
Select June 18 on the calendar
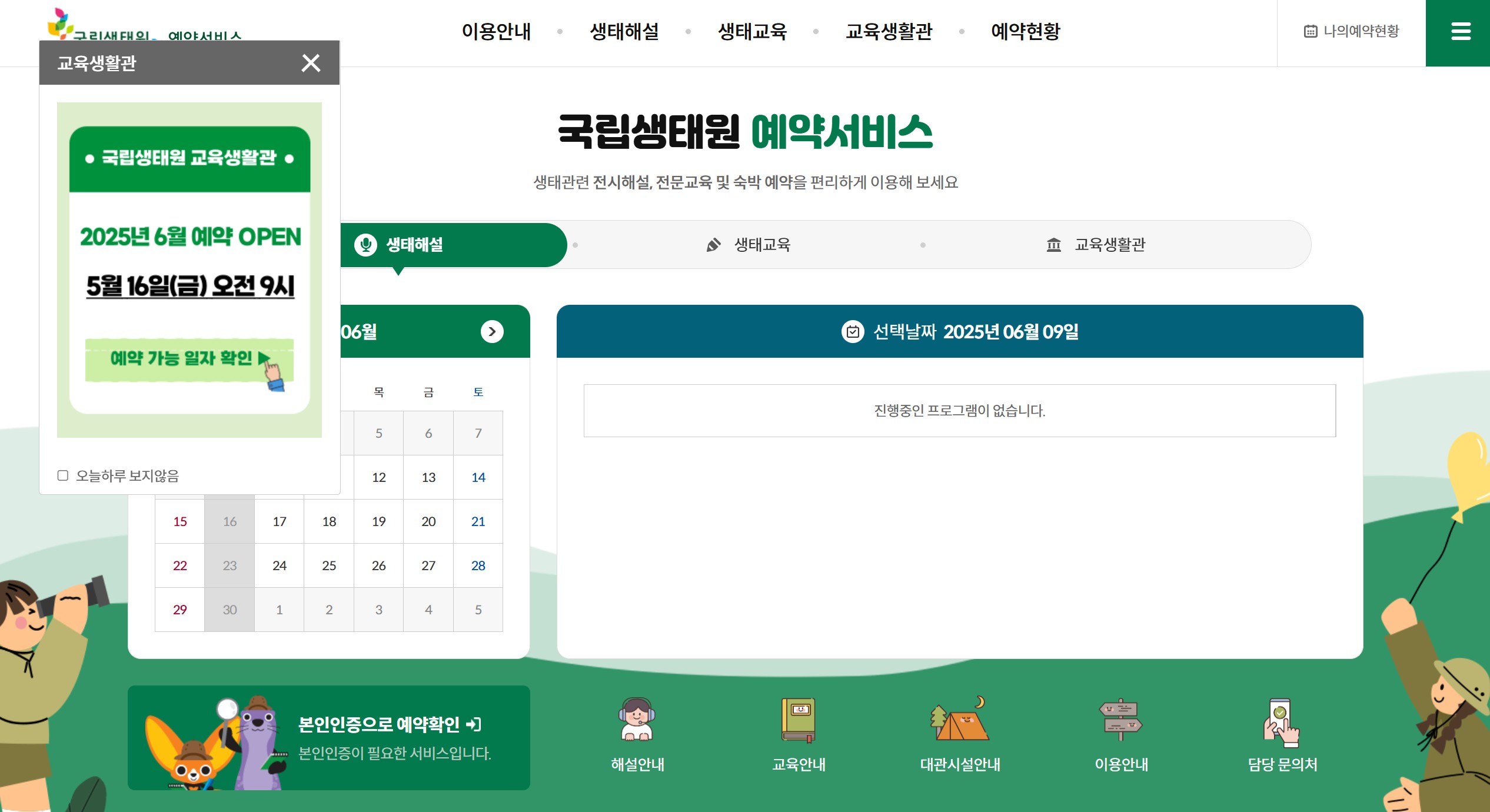pos(329,521)
